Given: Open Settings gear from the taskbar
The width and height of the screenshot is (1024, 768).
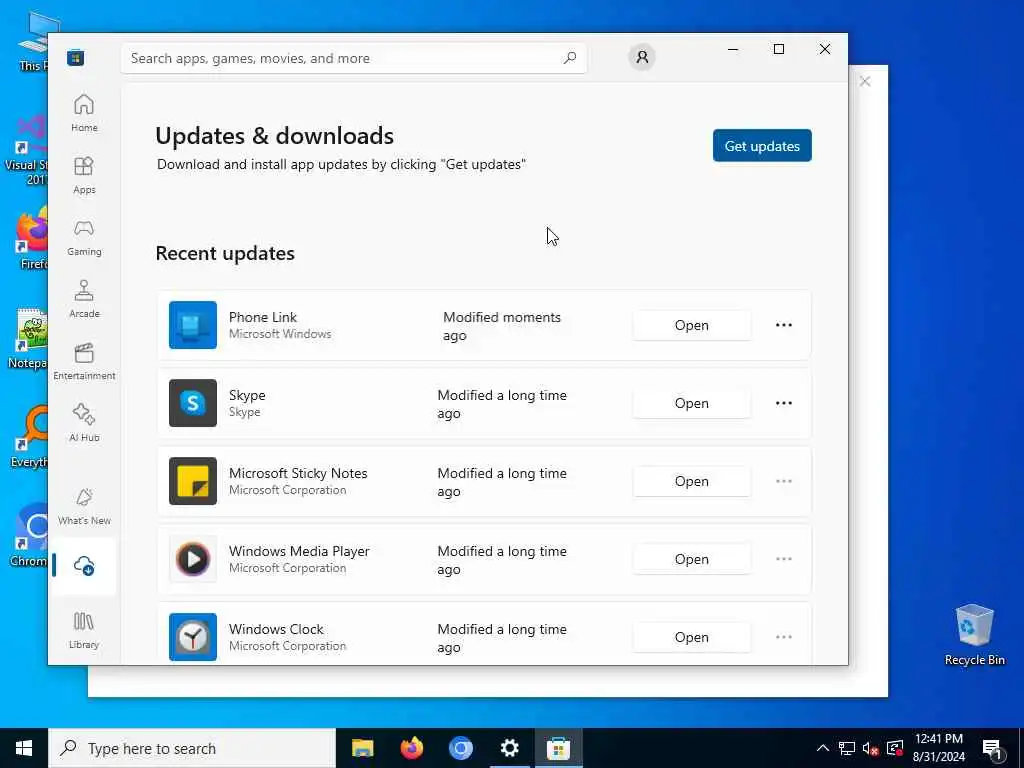Looking at the screenshot, I should [509, 748].
